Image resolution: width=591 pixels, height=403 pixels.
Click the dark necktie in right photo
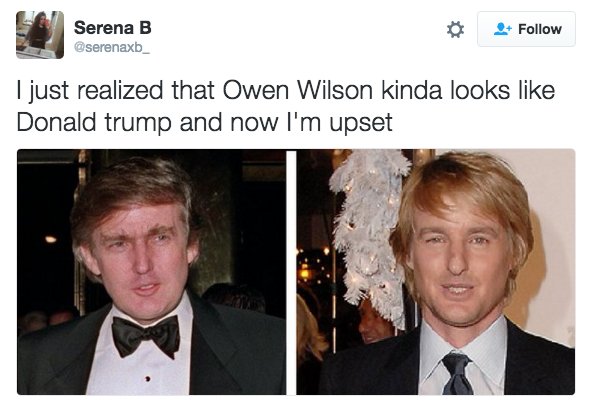tap(458, 373)
